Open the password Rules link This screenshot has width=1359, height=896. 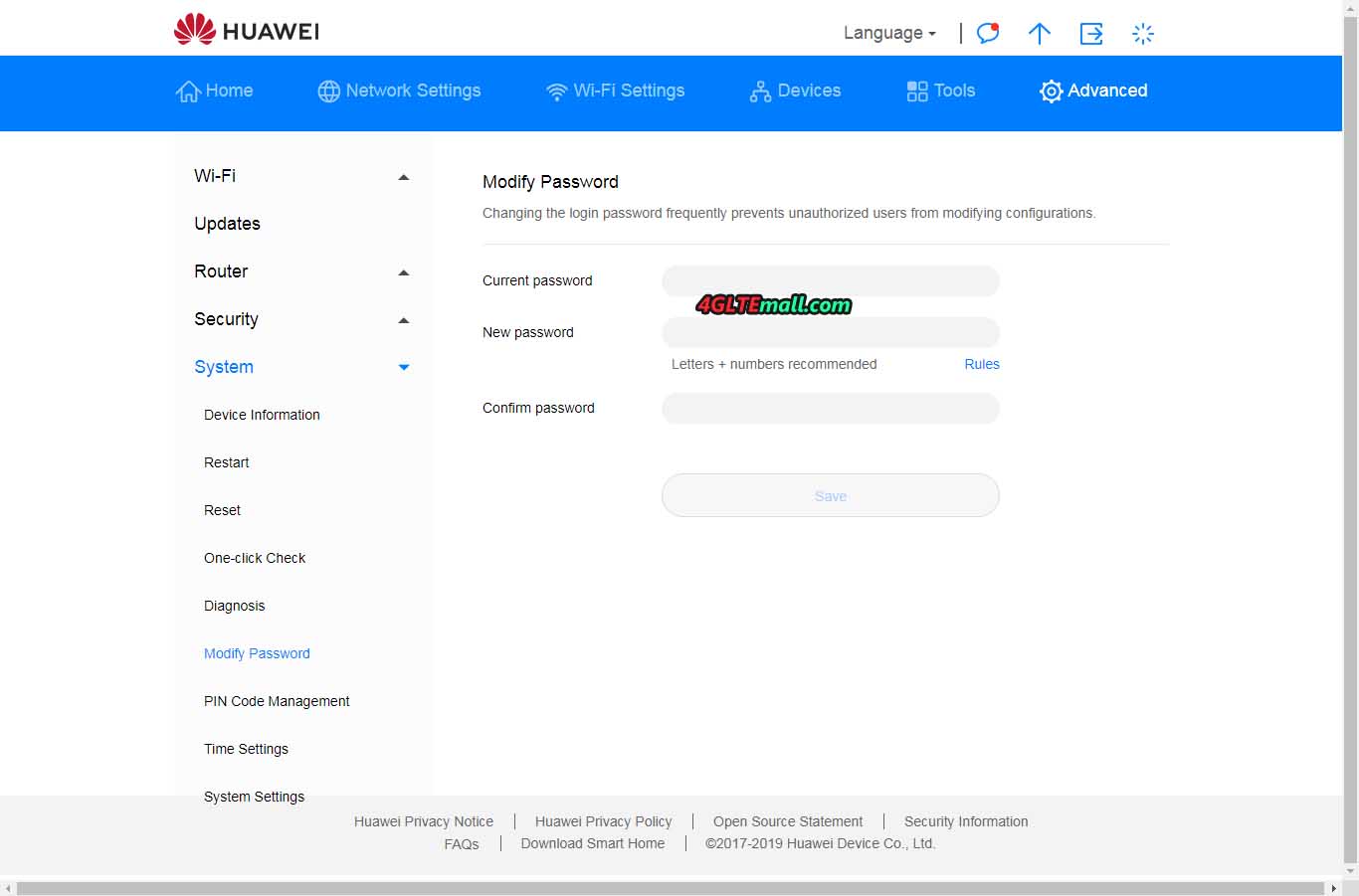click(981, 364)
